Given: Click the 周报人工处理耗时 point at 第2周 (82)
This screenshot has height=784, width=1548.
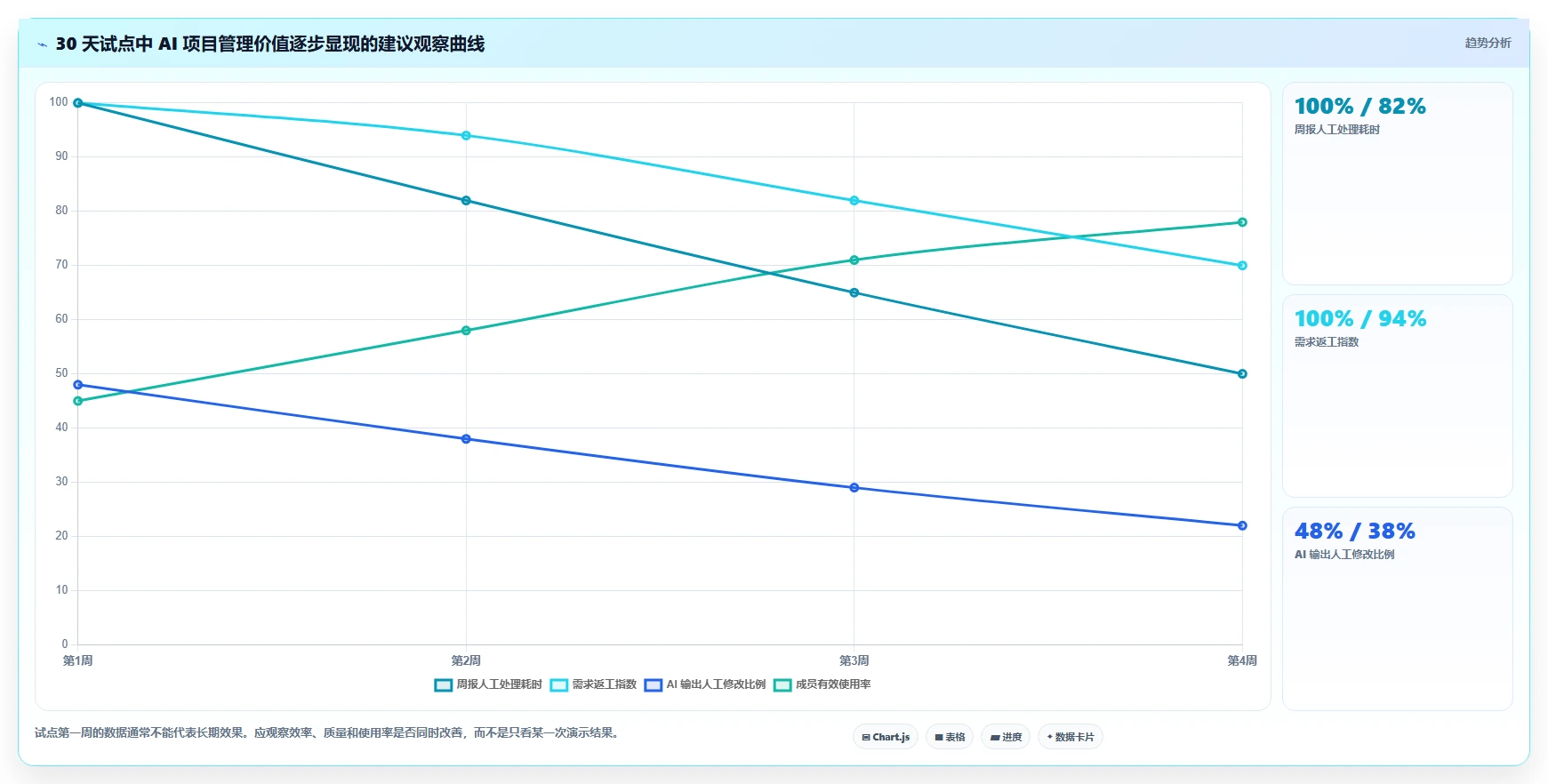Looking at the screenshot, I should click(466, 201).
